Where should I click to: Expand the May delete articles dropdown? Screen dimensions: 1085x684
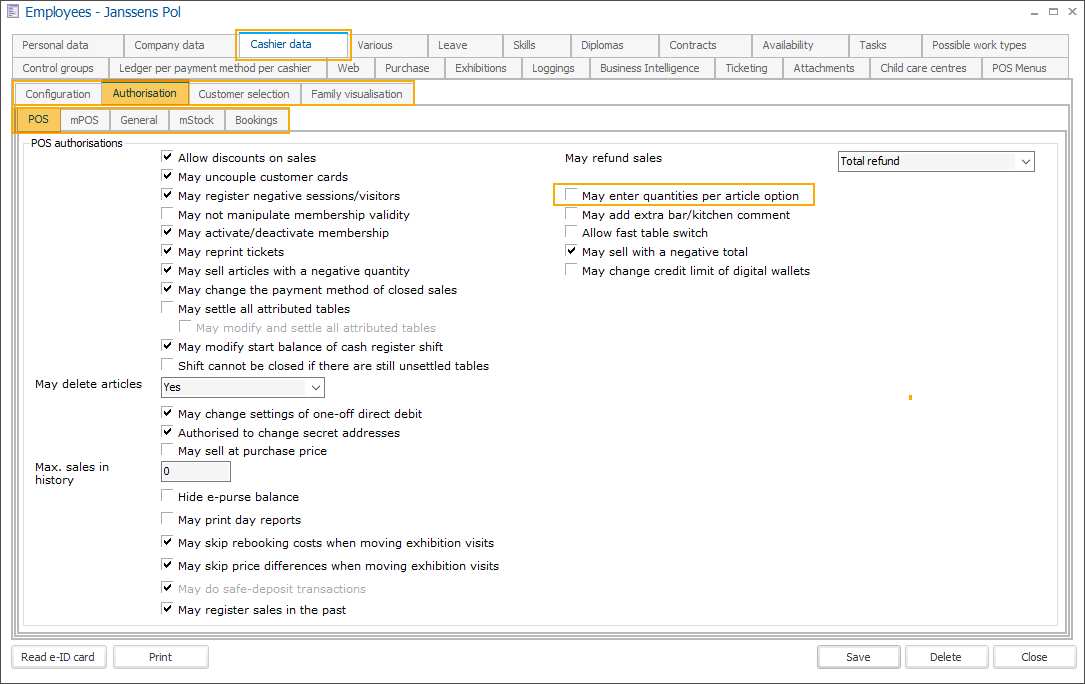coord(315,387)
